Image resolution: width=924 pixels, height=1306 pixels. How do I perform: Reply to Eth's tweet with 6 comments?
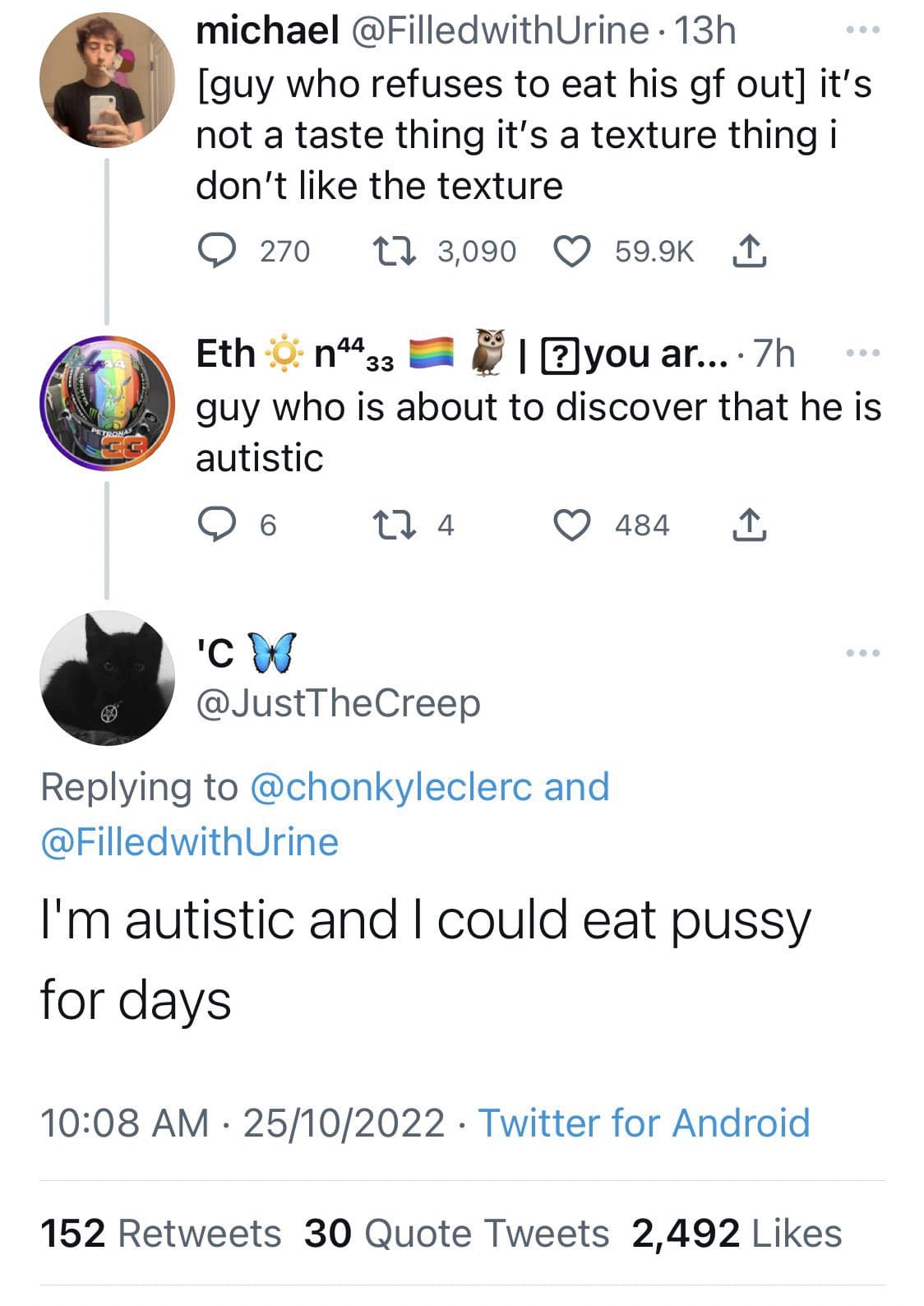(x=217, y=525)
